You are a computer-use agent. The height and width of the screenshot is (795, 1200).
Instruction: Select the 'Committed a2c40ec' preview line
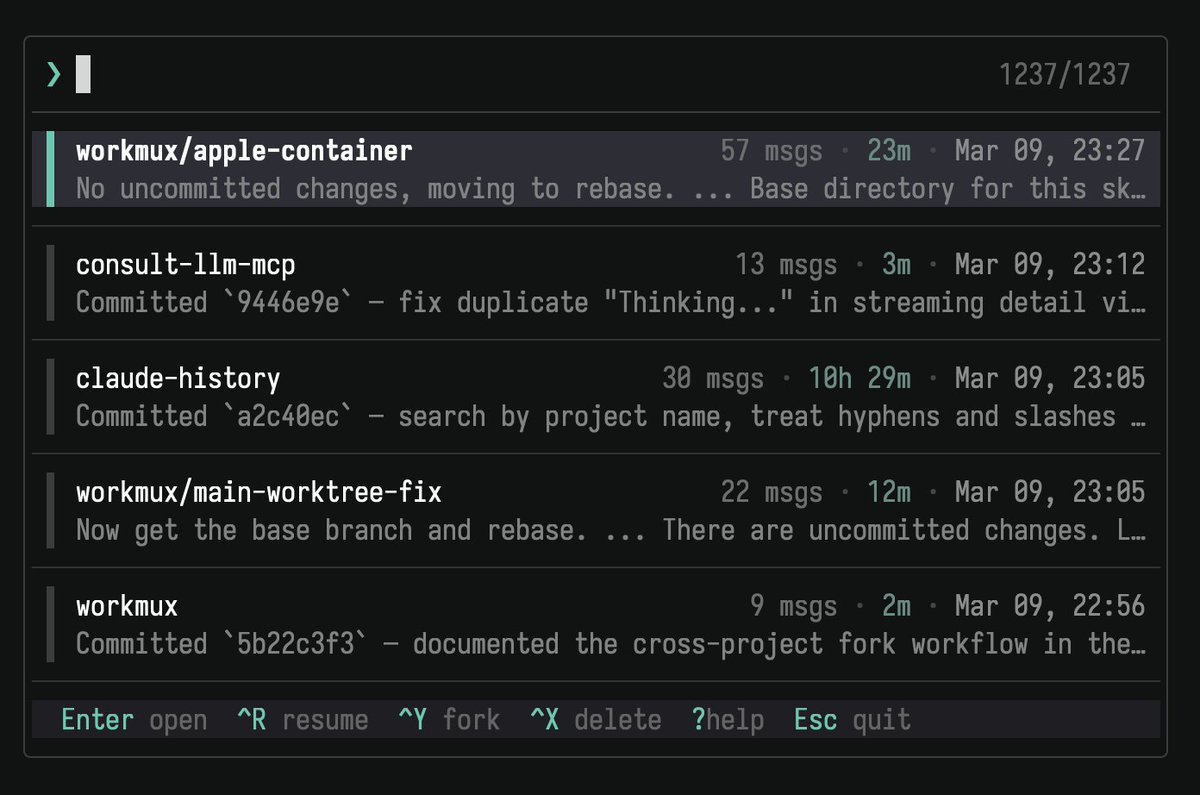[x=611, y=417]
